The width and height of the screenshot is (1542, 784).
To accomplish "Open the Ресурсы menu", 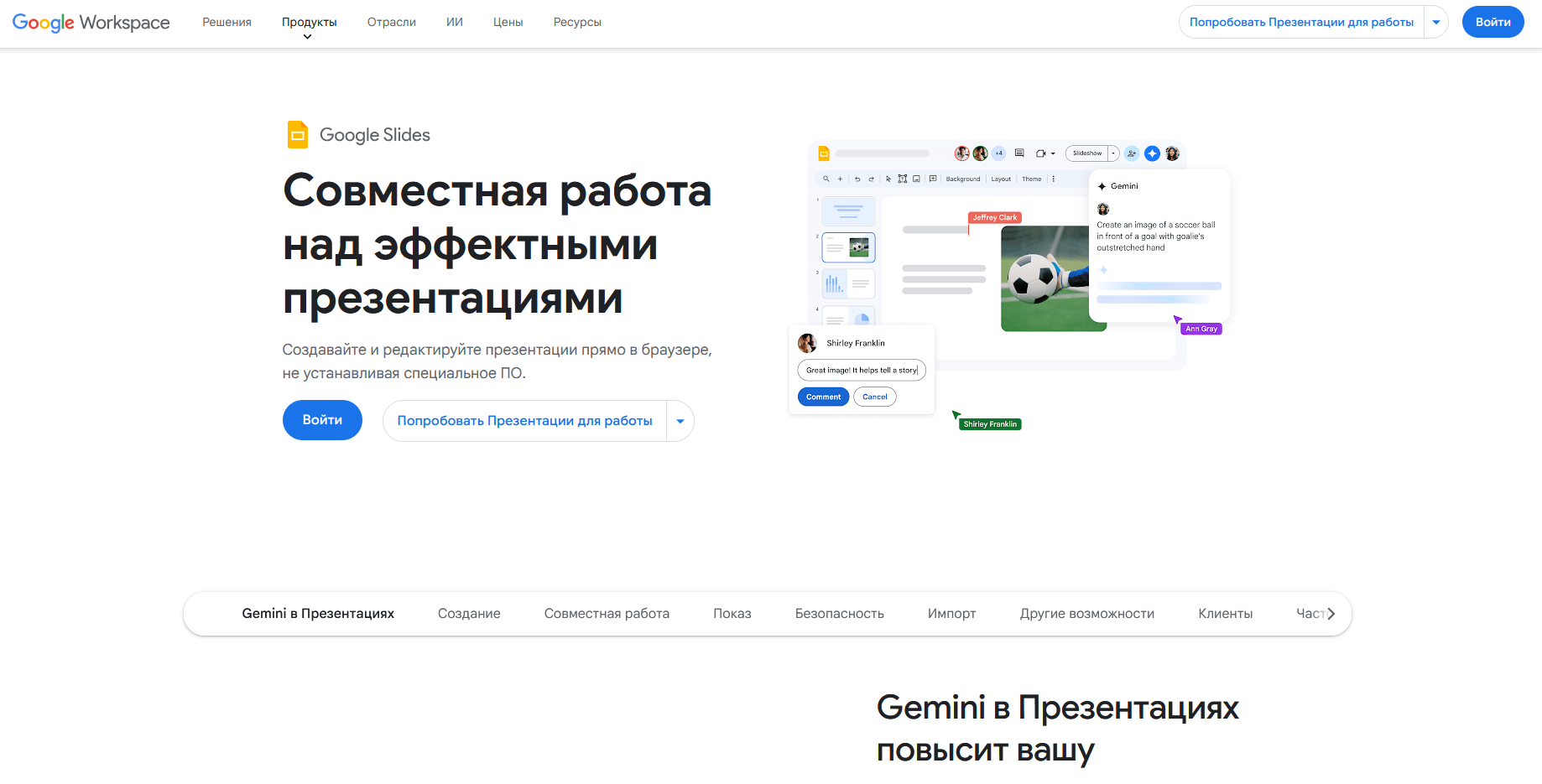I will (x=577, y=22).
